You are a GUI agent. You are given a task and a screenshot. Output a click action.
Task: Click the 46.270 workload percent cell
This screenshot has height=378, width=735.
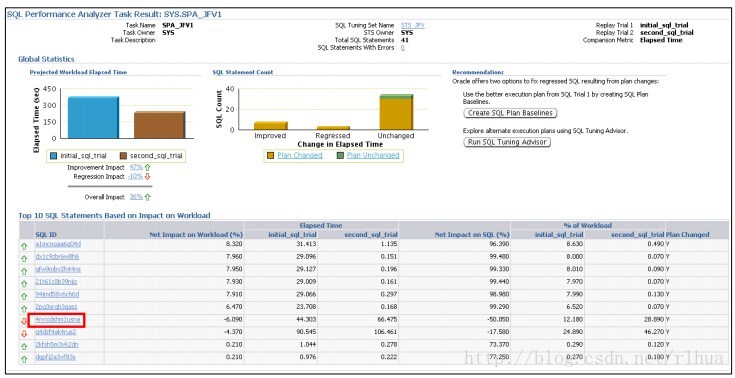(x=654, y=332)
